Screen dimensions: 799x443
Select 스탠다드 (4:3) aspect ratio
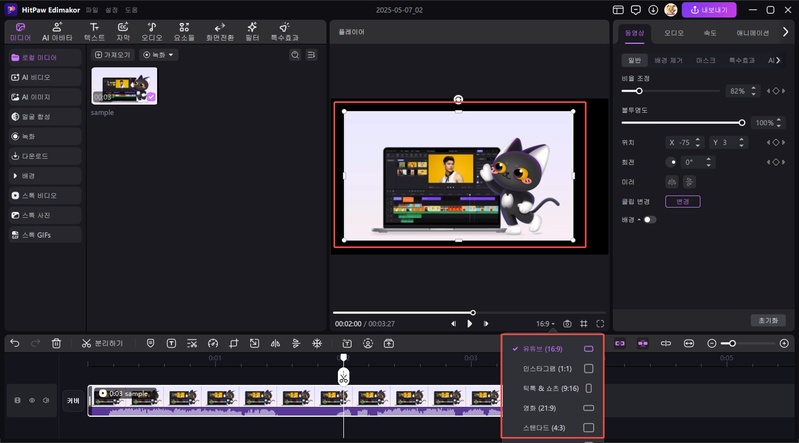pyautogui.click(x=553, y=428)
